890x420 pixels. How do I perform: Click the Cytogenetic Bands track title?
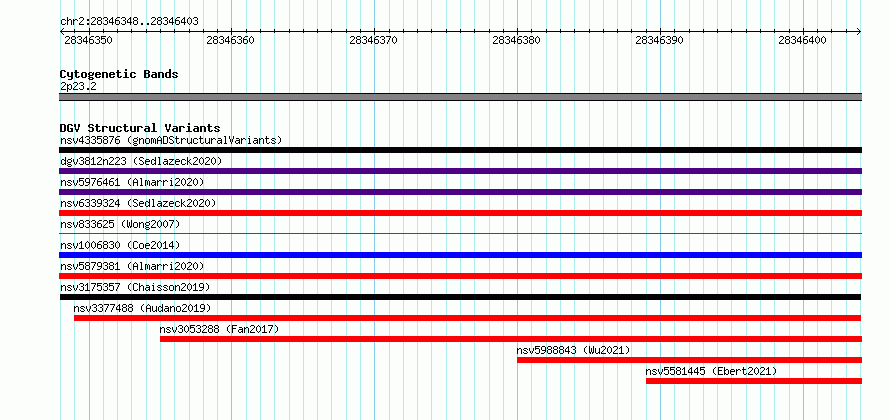coord(119,74)
